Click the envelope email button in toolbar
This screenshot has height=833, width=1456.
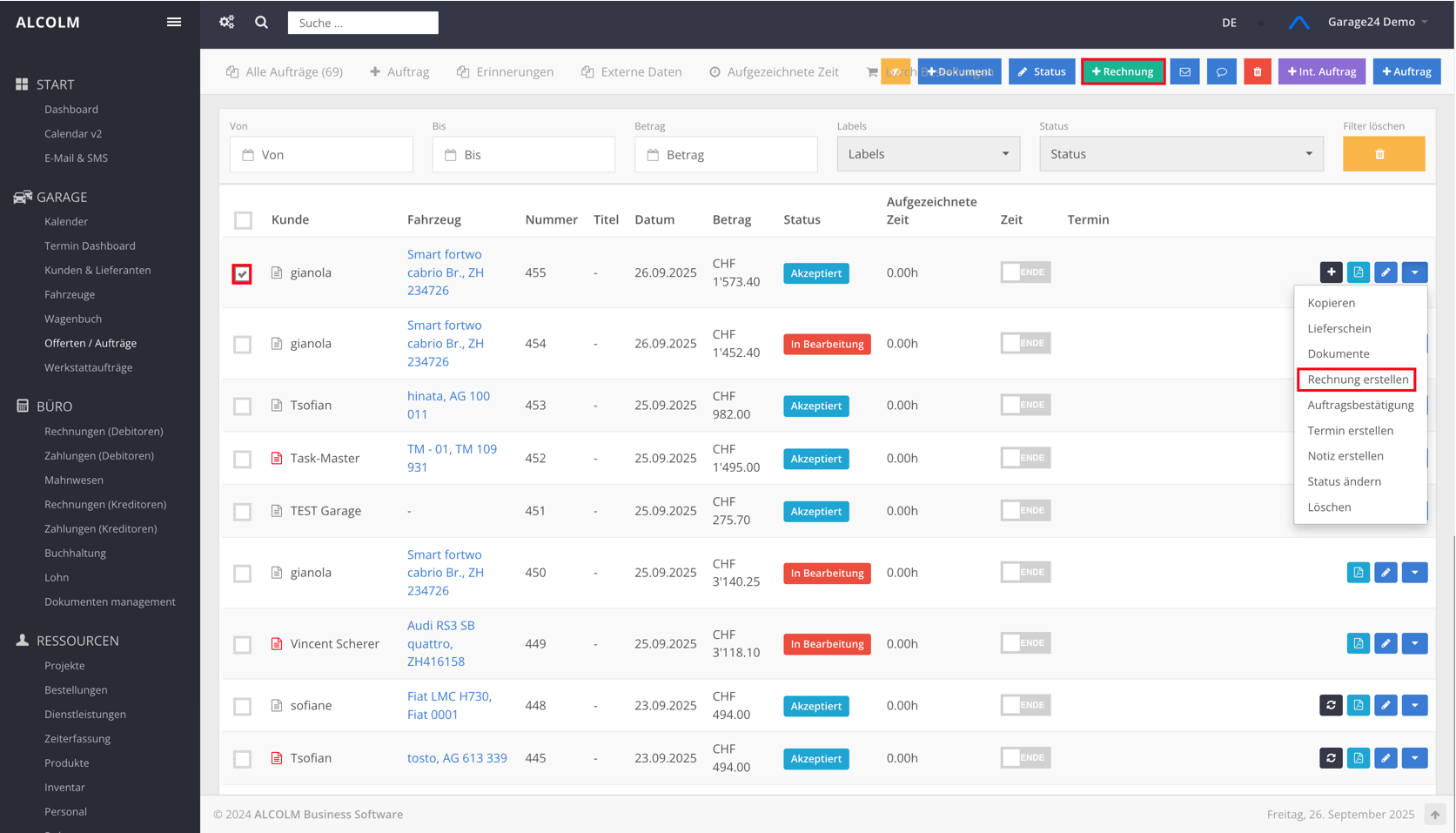[1184, 71]
